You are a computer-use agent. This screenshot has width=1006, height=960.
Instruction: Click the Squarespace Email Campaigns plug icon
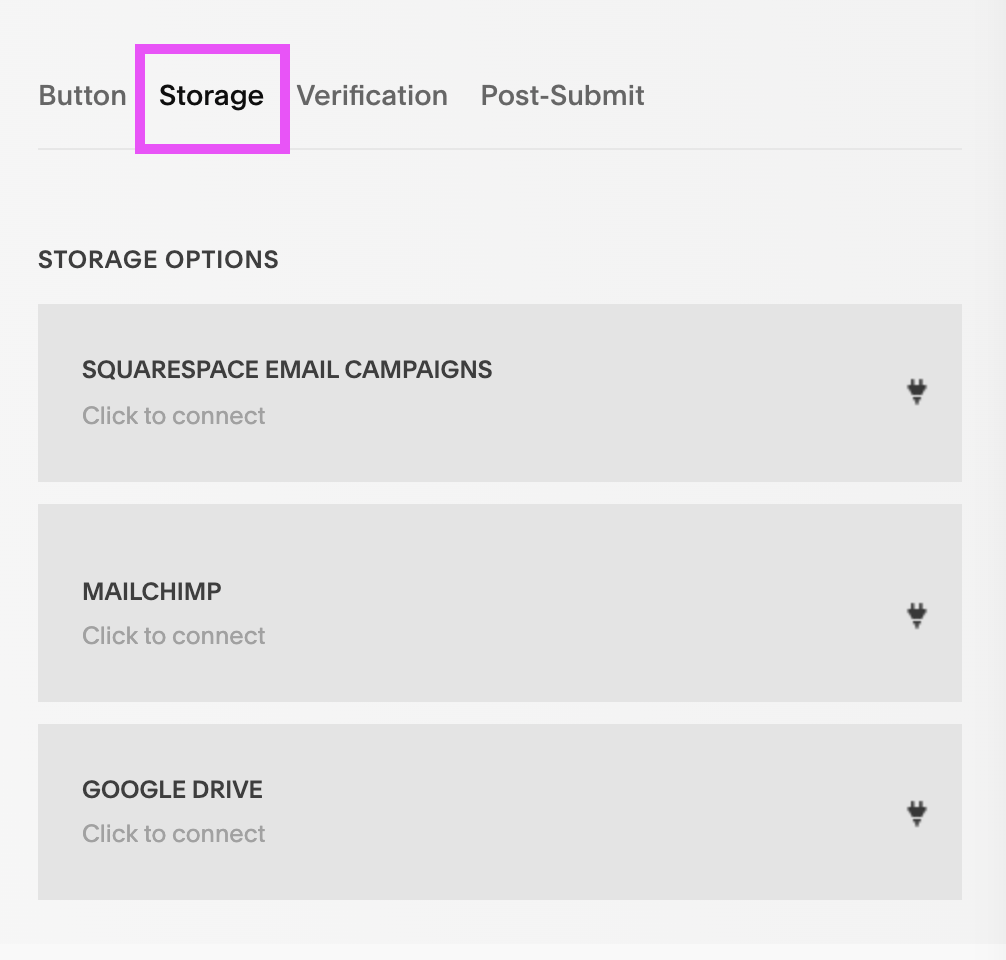coord(917,392)
